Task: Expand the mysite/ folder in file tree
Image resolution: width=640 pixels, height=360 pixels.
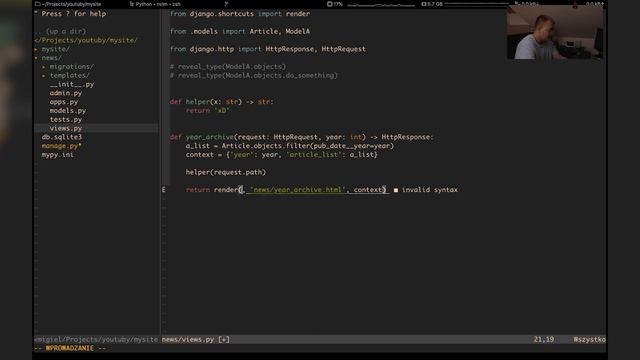Action: tap(56, 49)
